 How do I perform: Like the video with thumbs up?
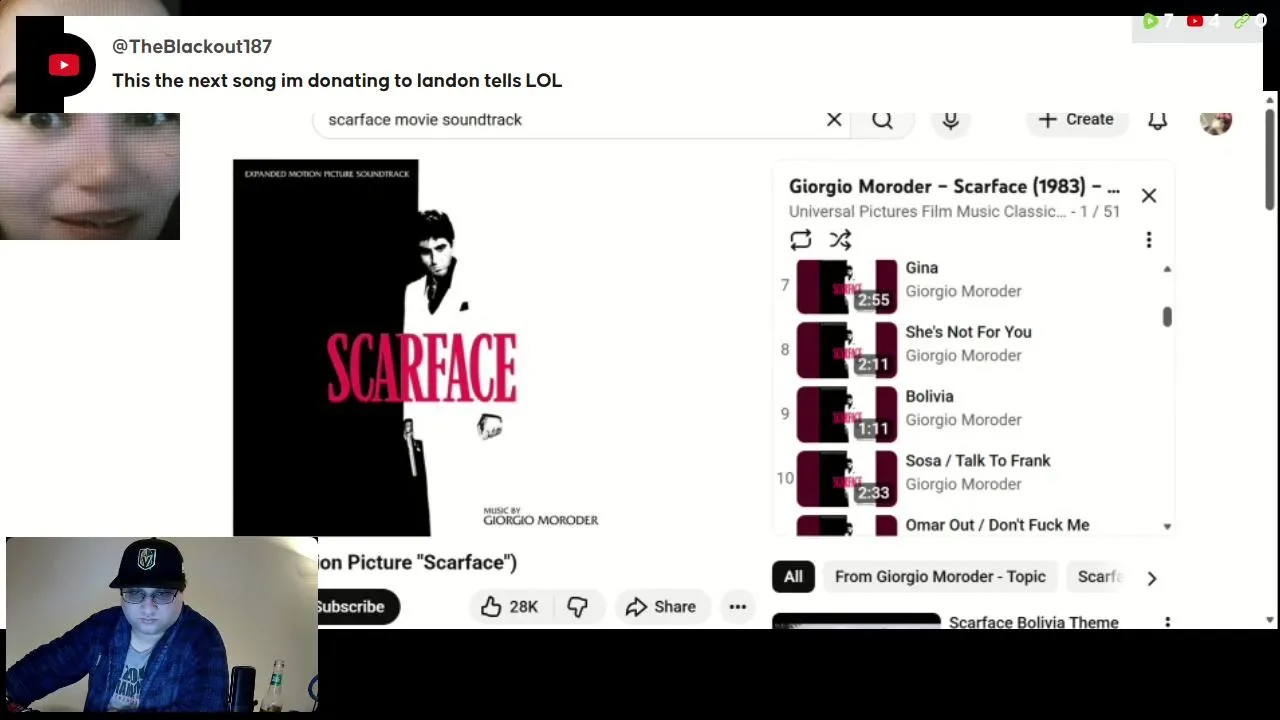510,606
